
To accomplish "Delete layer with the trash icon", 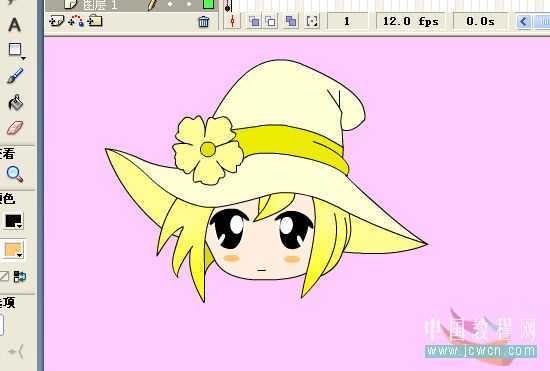I will pyautogui.click(x=203, y=22).
